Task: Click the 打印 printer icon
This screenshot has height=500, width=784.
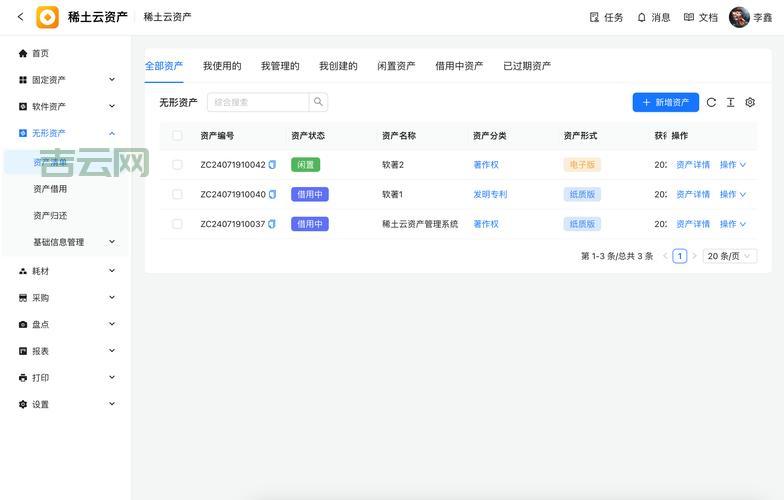Action: pyautogui.click(x=22, y=378)
